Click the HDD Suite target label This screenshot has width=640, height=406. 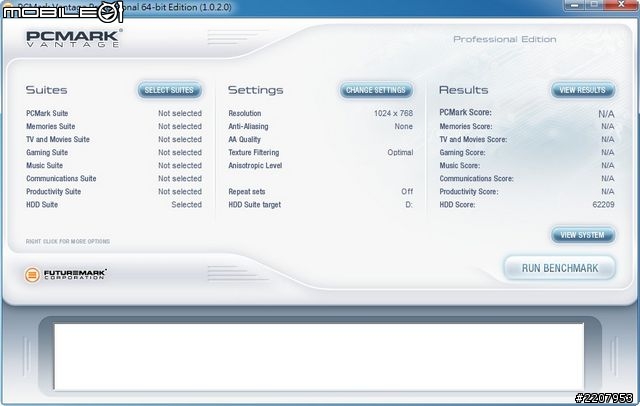255,205
